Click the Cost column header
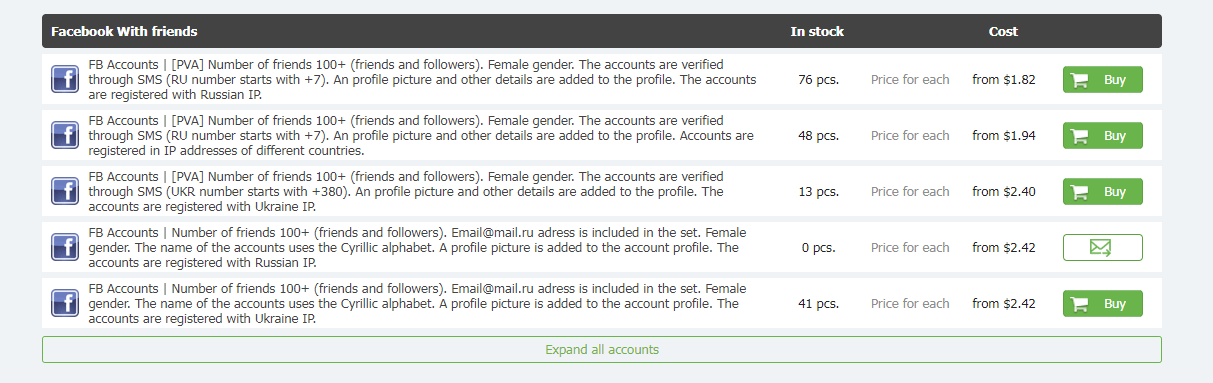Viewport: 1213px width, 383px height. [x=1003, y=31]
